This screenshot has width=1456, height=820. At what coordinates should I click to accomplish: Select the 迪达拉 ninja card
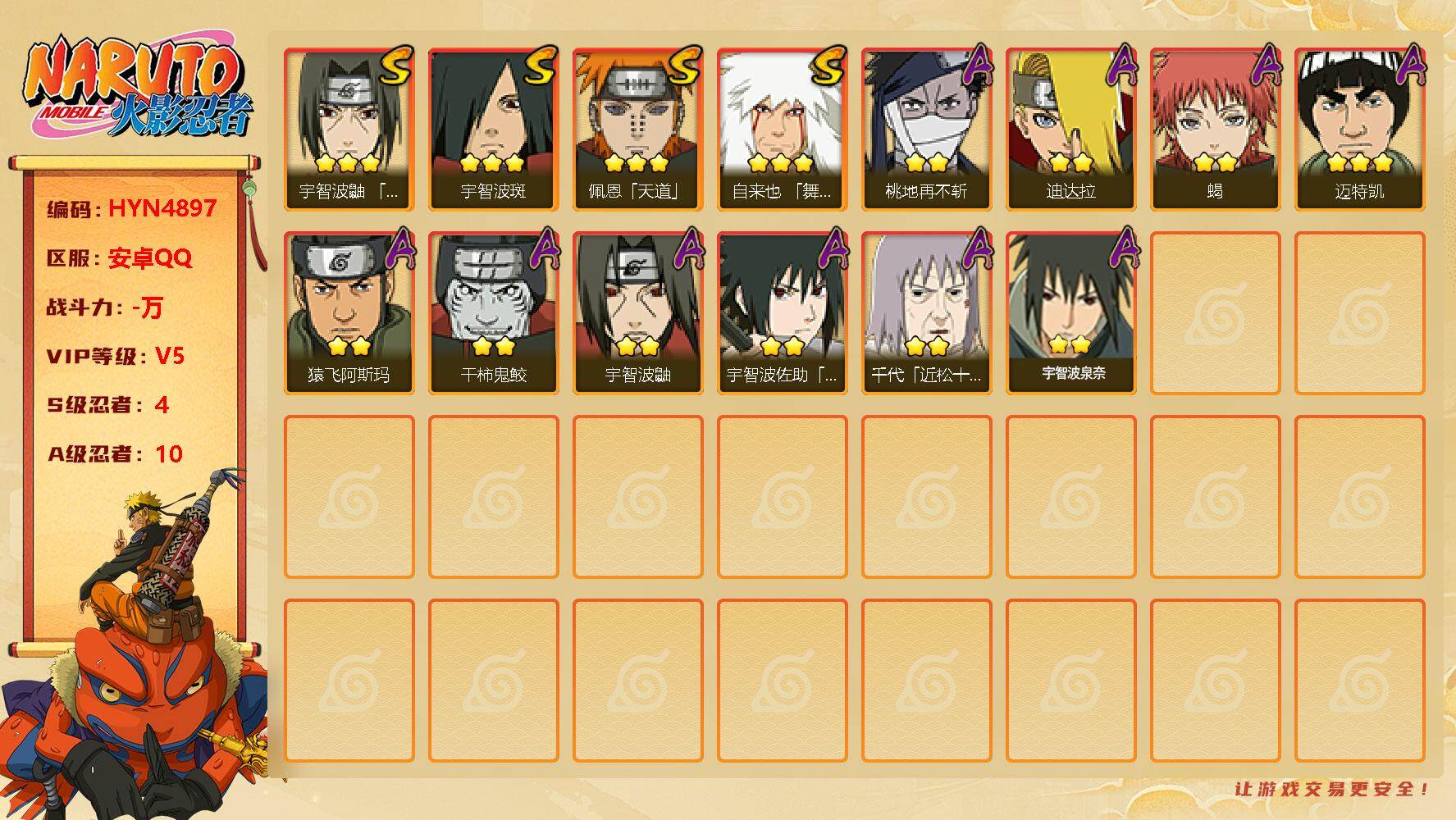(x=1070, y=130)
